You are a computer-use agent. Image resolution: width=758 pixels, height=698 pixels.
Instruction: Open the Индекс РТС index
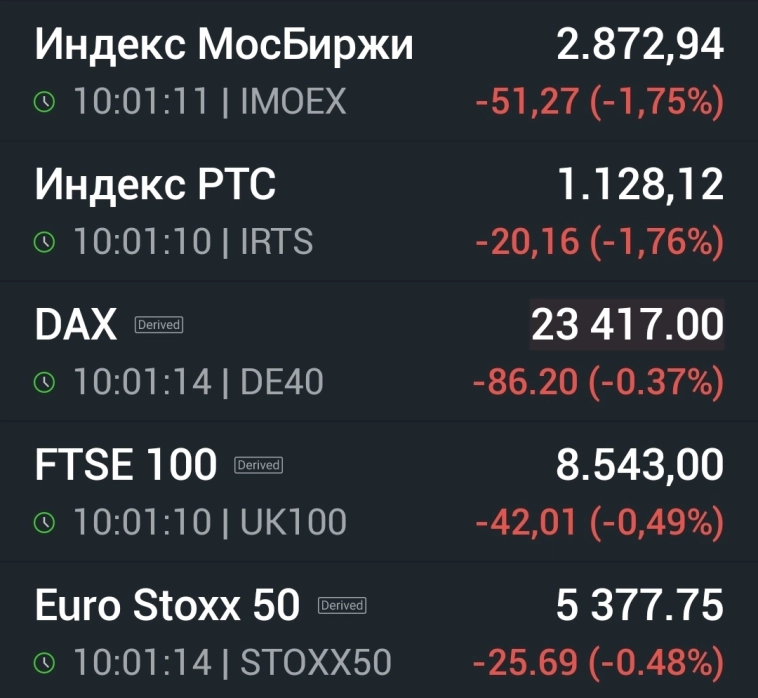(x=155, y=185)
